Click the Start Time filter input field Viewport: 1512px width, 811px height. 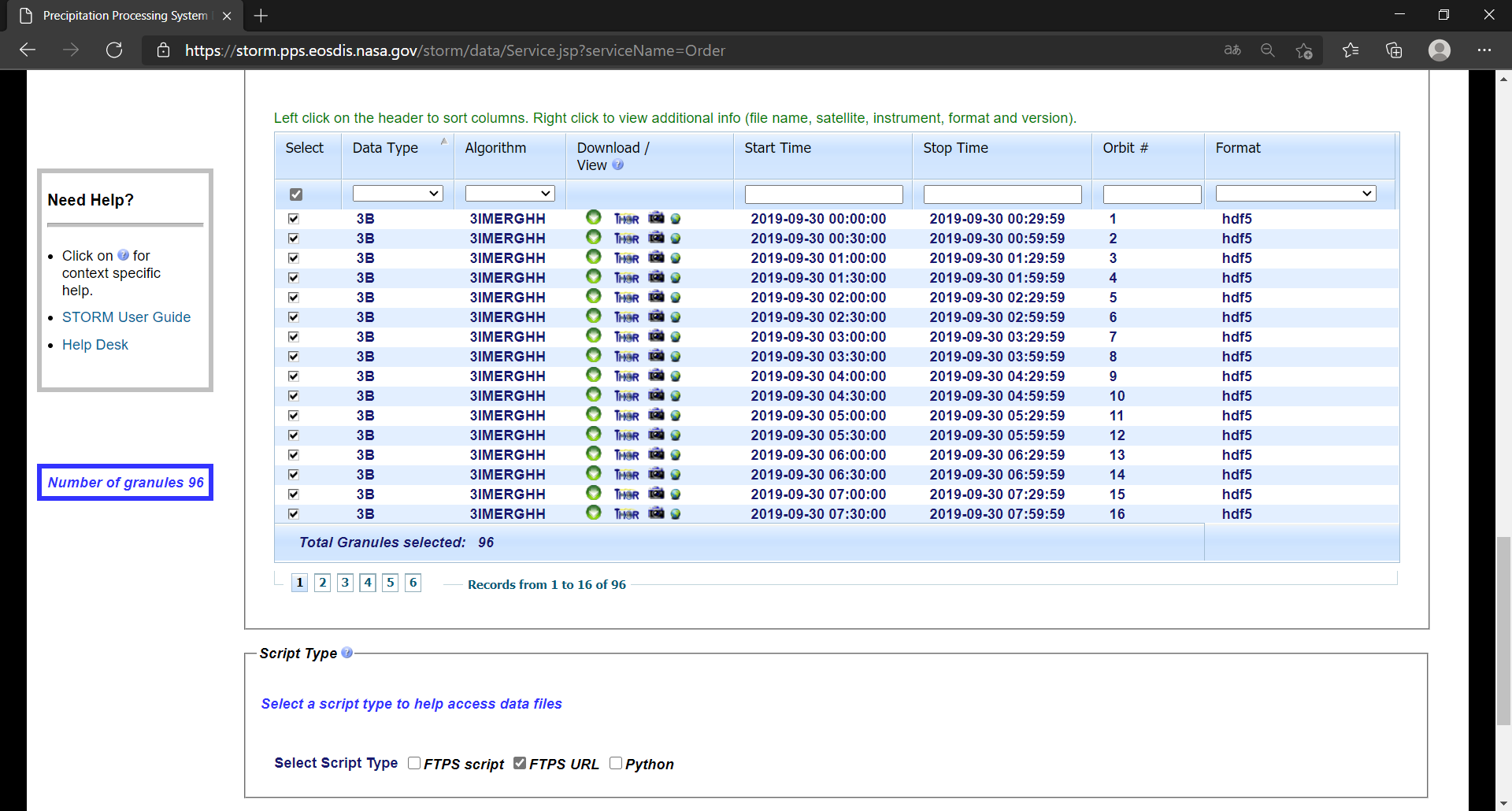823,194
